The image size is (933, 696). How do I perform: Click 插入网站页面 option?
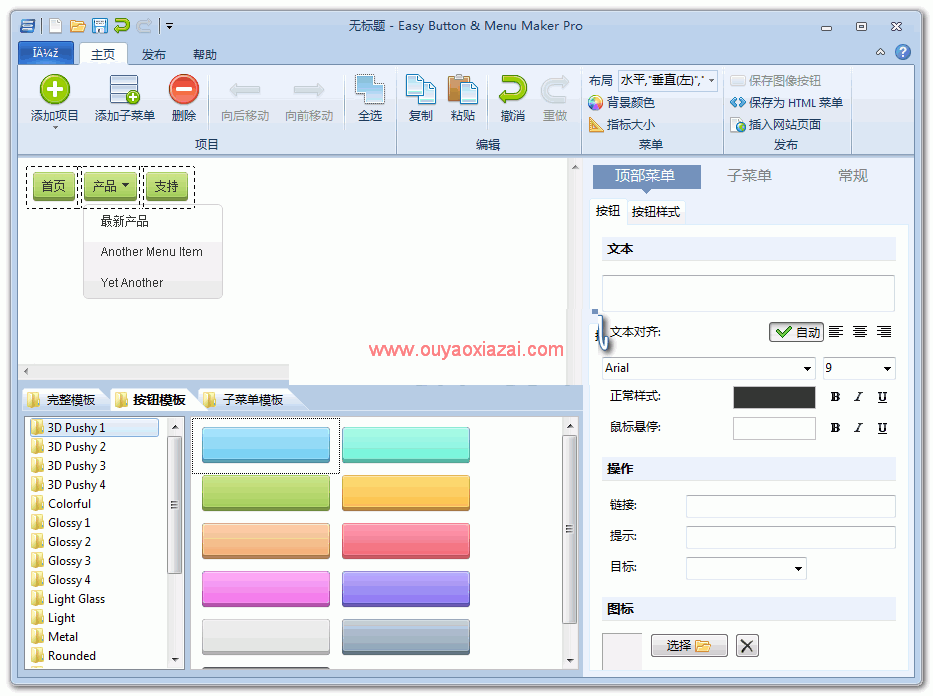(x=777, y=124)
